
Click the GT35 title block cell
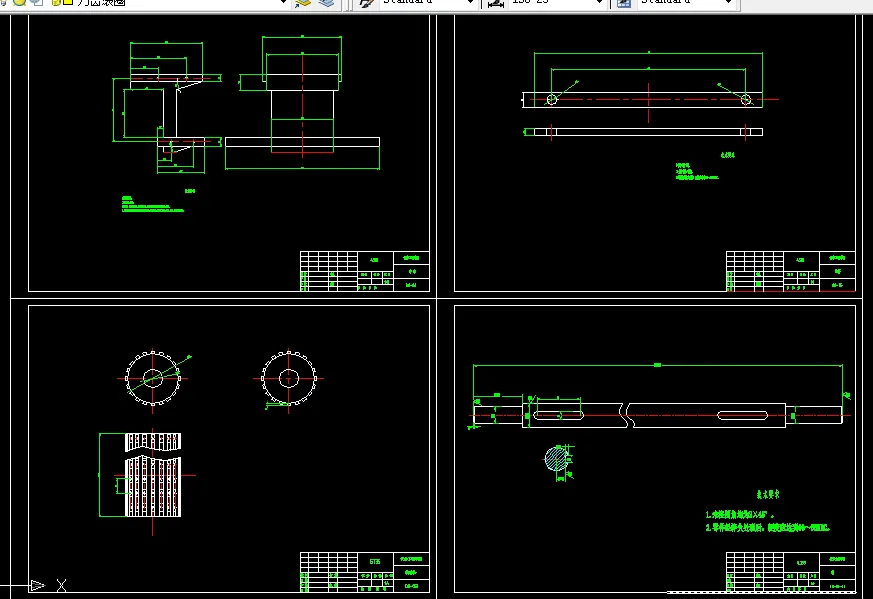[375, 562]
